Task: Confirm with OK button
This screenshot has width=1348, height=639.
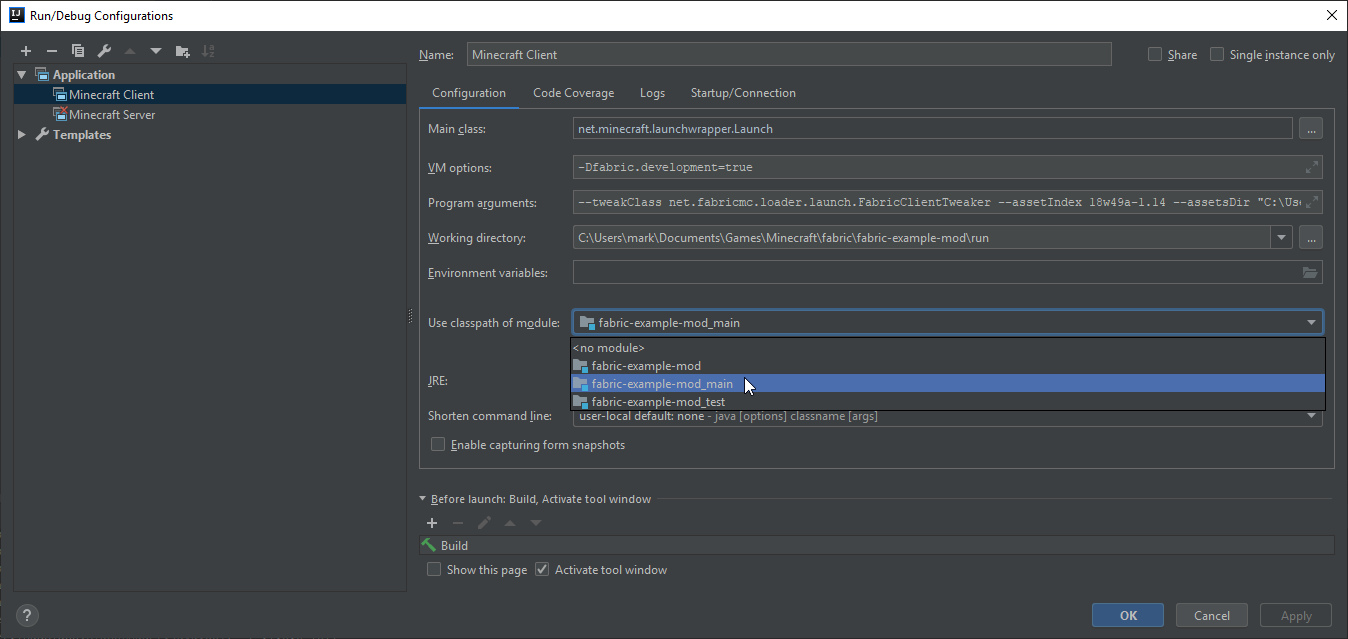Action: click(1128, 616)
